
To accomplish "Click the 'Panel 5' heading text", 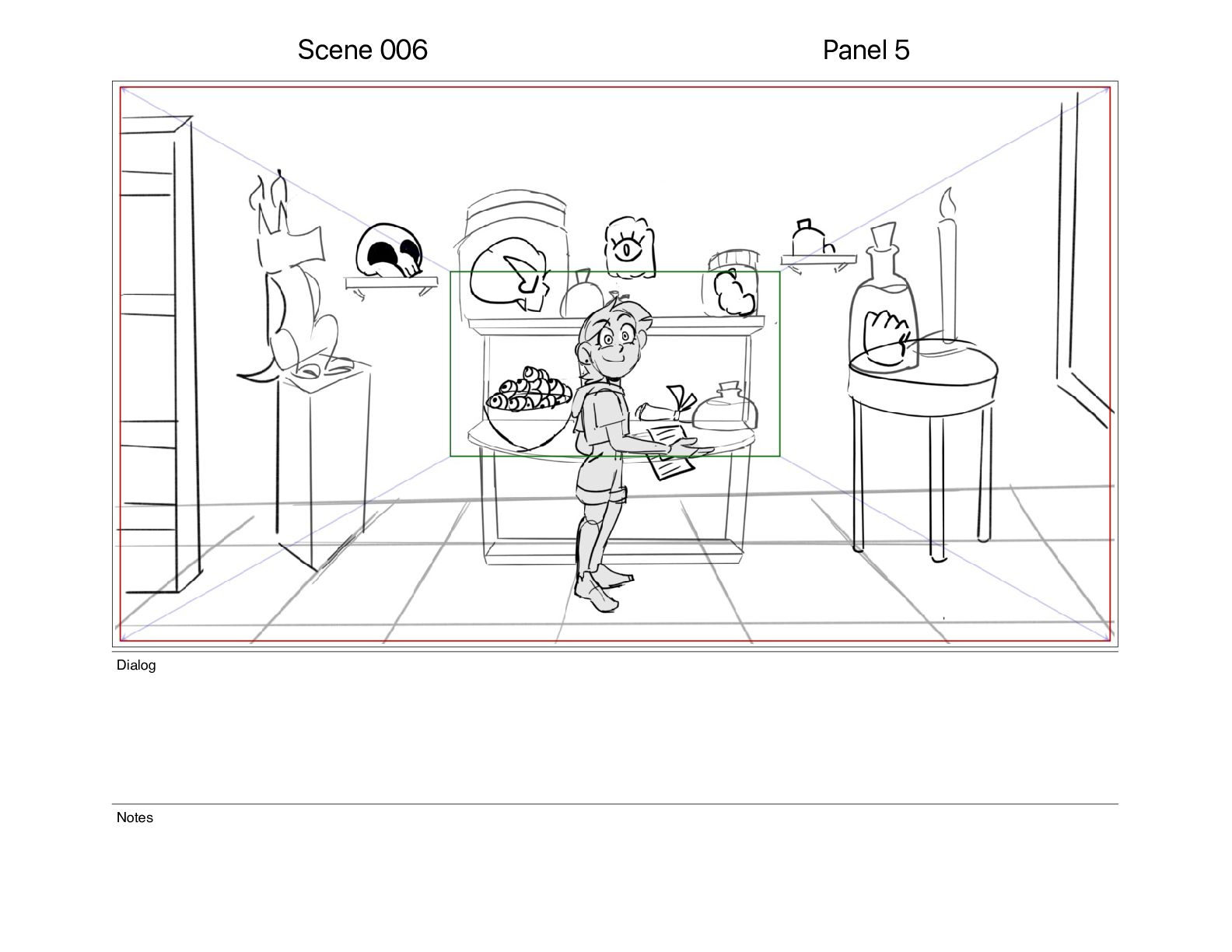I will pyautogui.click(x=866, y=50).
